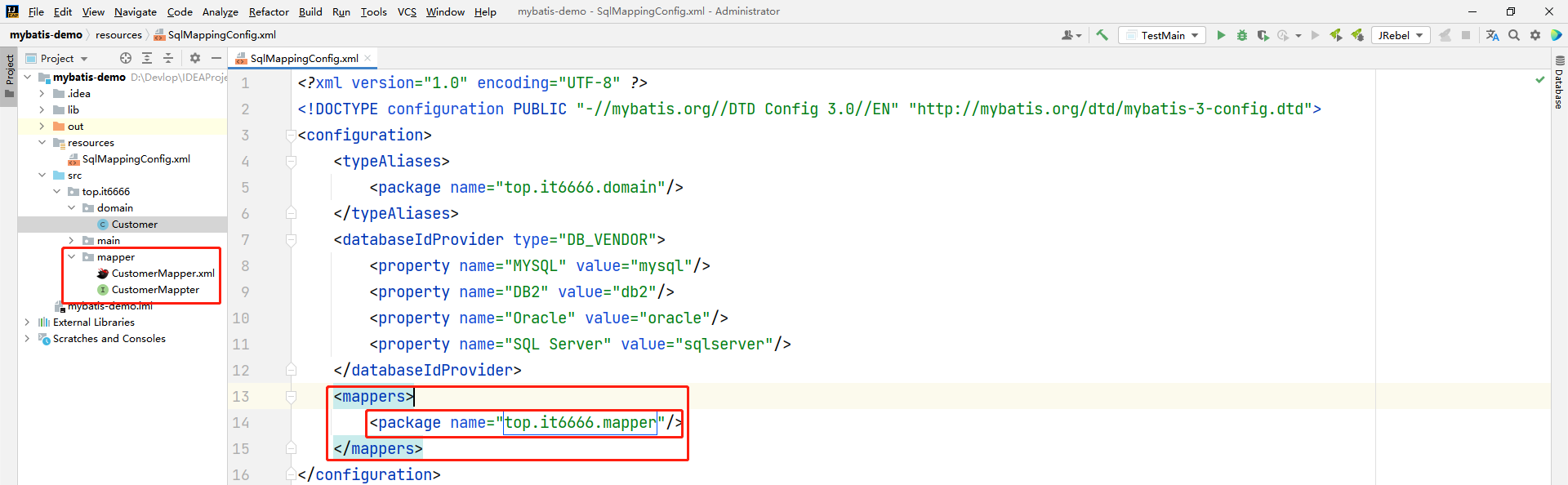Open the Project view type dropdown
The image size is (1568, 485).
click(x=56, y=58)
